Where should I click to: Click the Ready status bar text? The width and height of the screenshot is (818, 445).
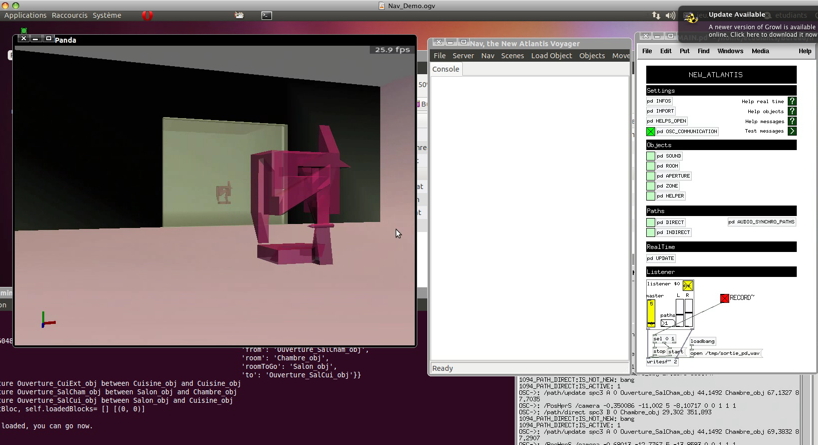coord(442,368)
